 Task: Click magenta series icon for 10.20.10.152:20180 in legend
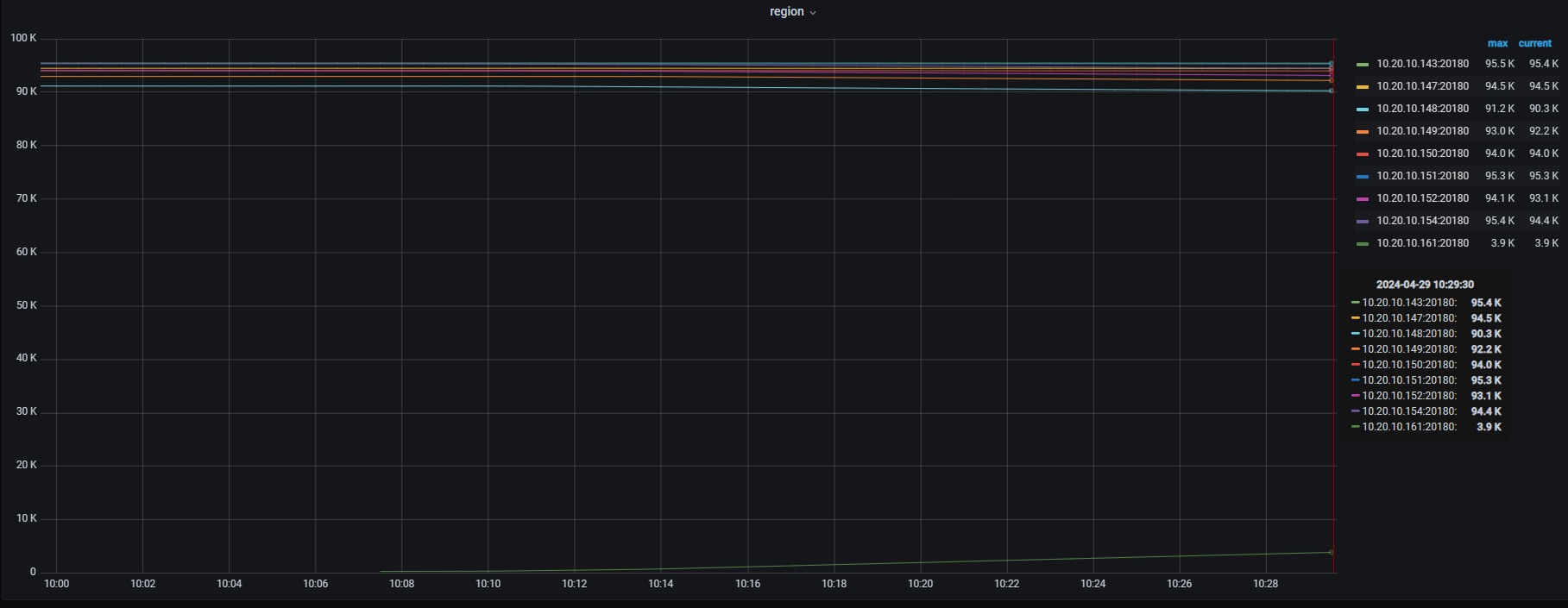tap(1363, 199)
